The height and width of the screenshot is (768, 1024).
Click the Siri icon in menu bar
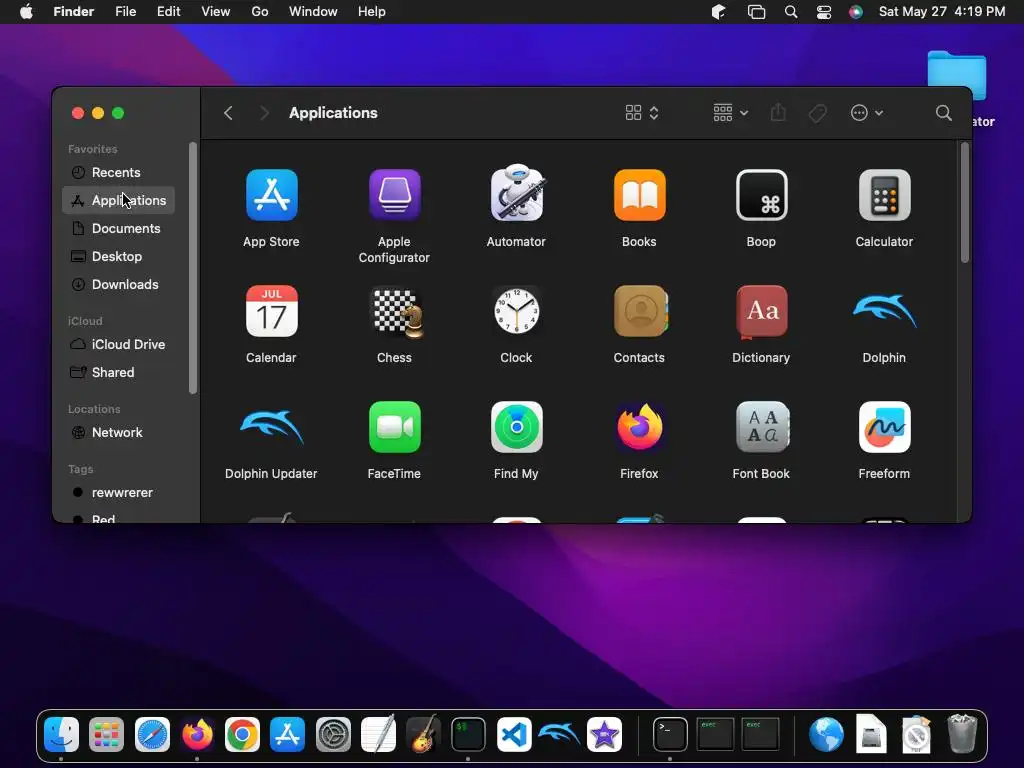[856, 12]
